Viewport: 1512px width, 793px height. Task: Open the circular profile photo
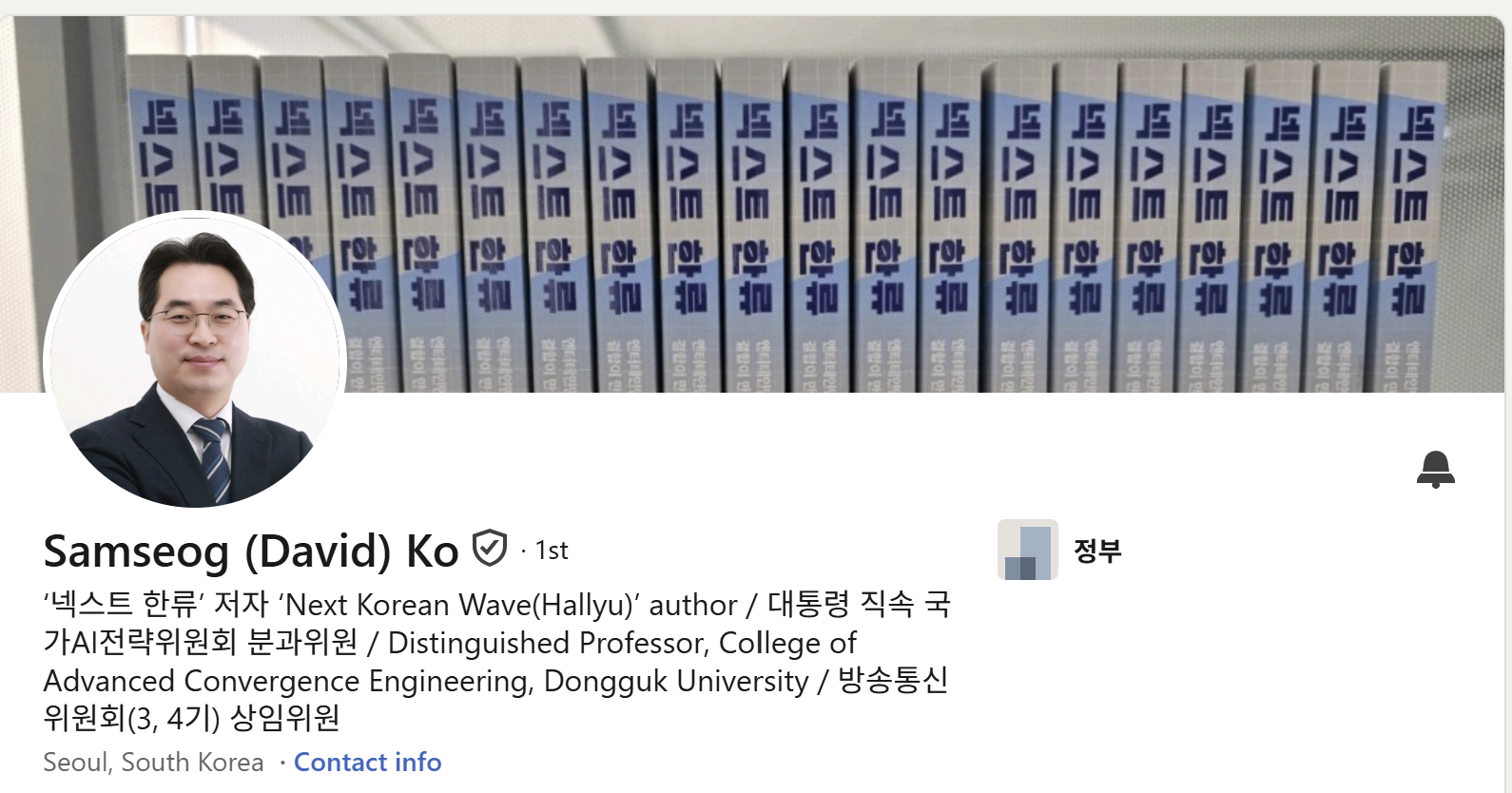point(195,358)
